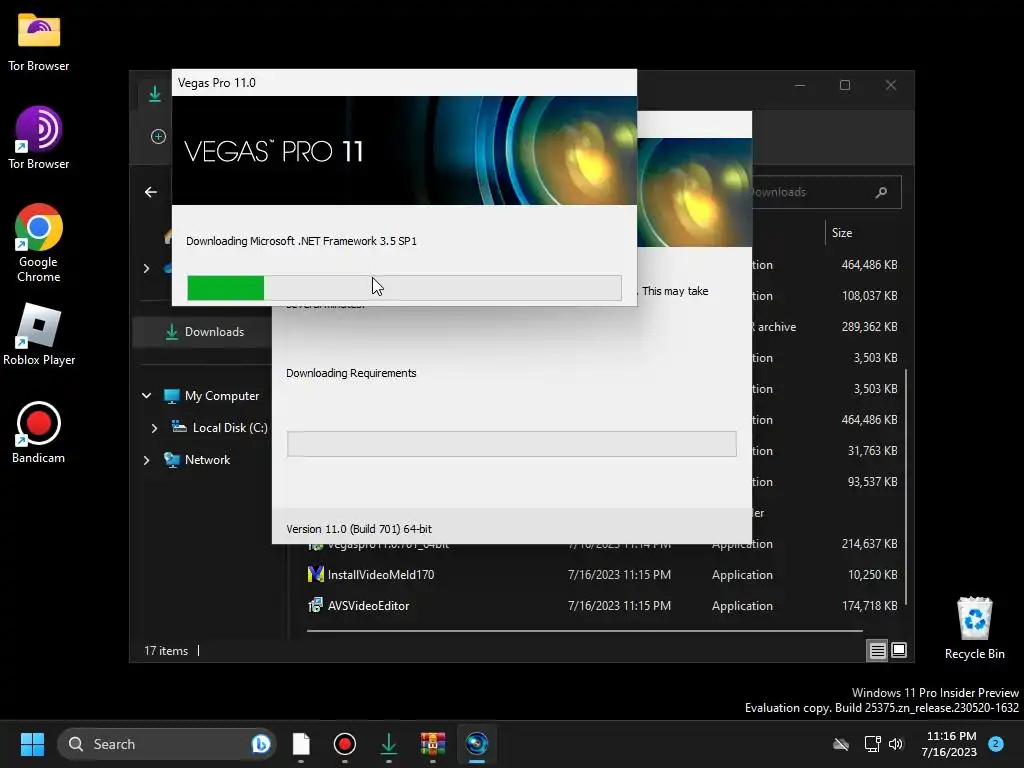Open Bandicam desktop shortcut

coord(39,432)
